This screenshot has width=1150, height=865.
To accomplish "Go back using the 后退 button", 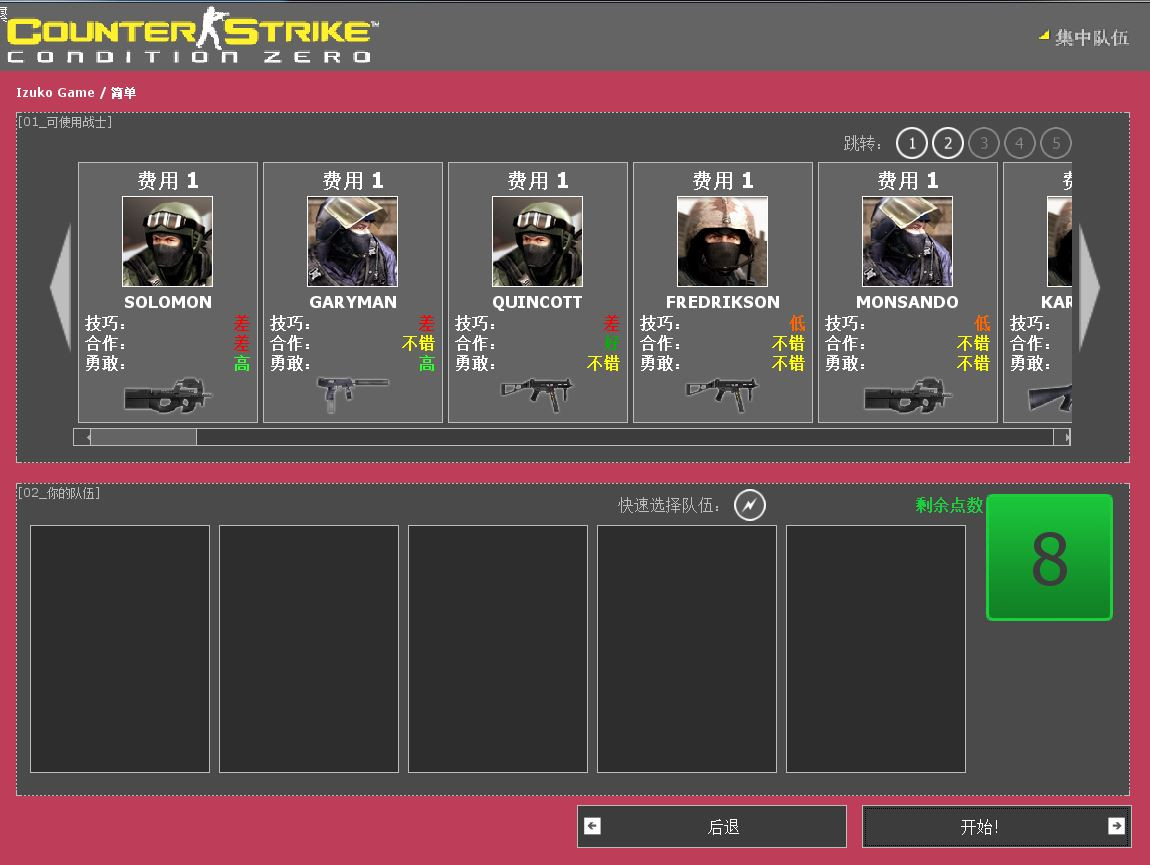I will click(x=710, y=826).
